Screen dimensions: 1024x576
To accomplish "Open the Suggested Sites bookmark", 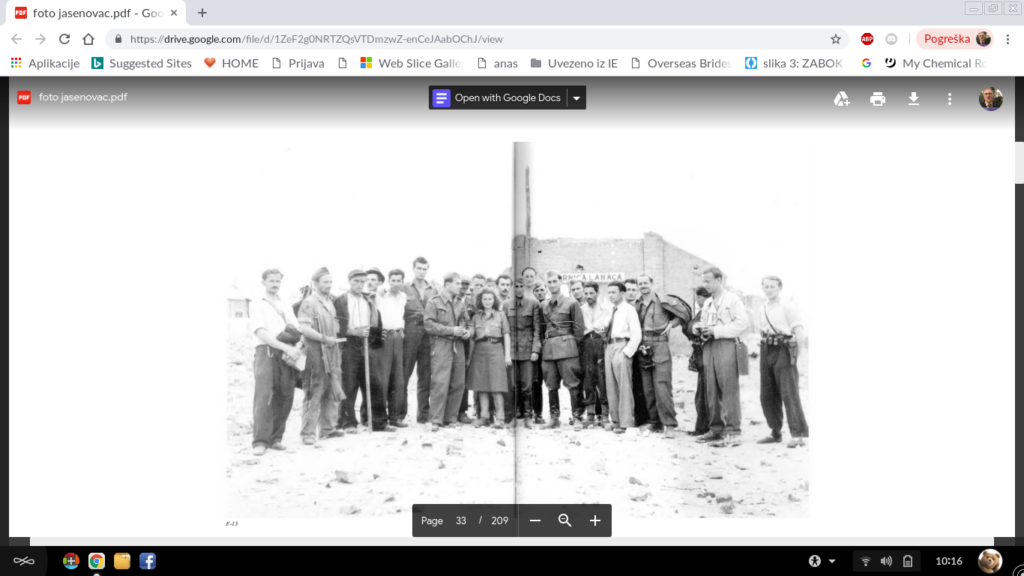I will click(x=141, y=63).
